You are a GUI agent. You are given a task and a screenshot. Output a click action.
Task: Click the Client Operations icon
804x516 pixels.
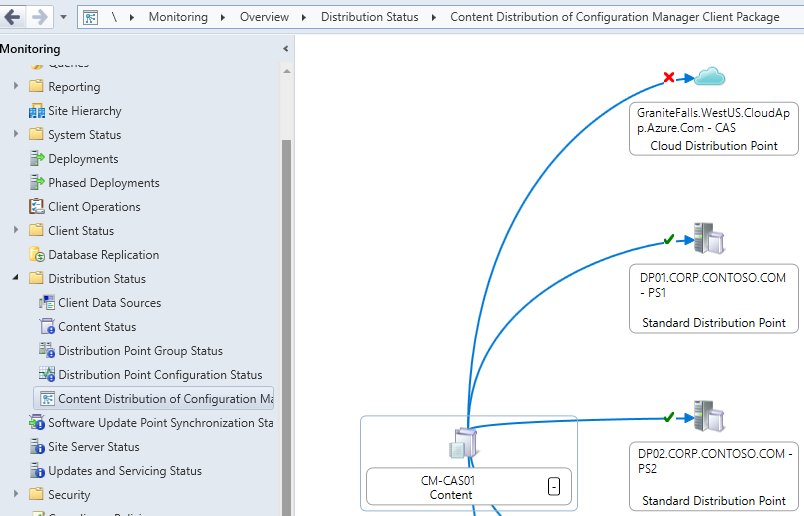36,206
